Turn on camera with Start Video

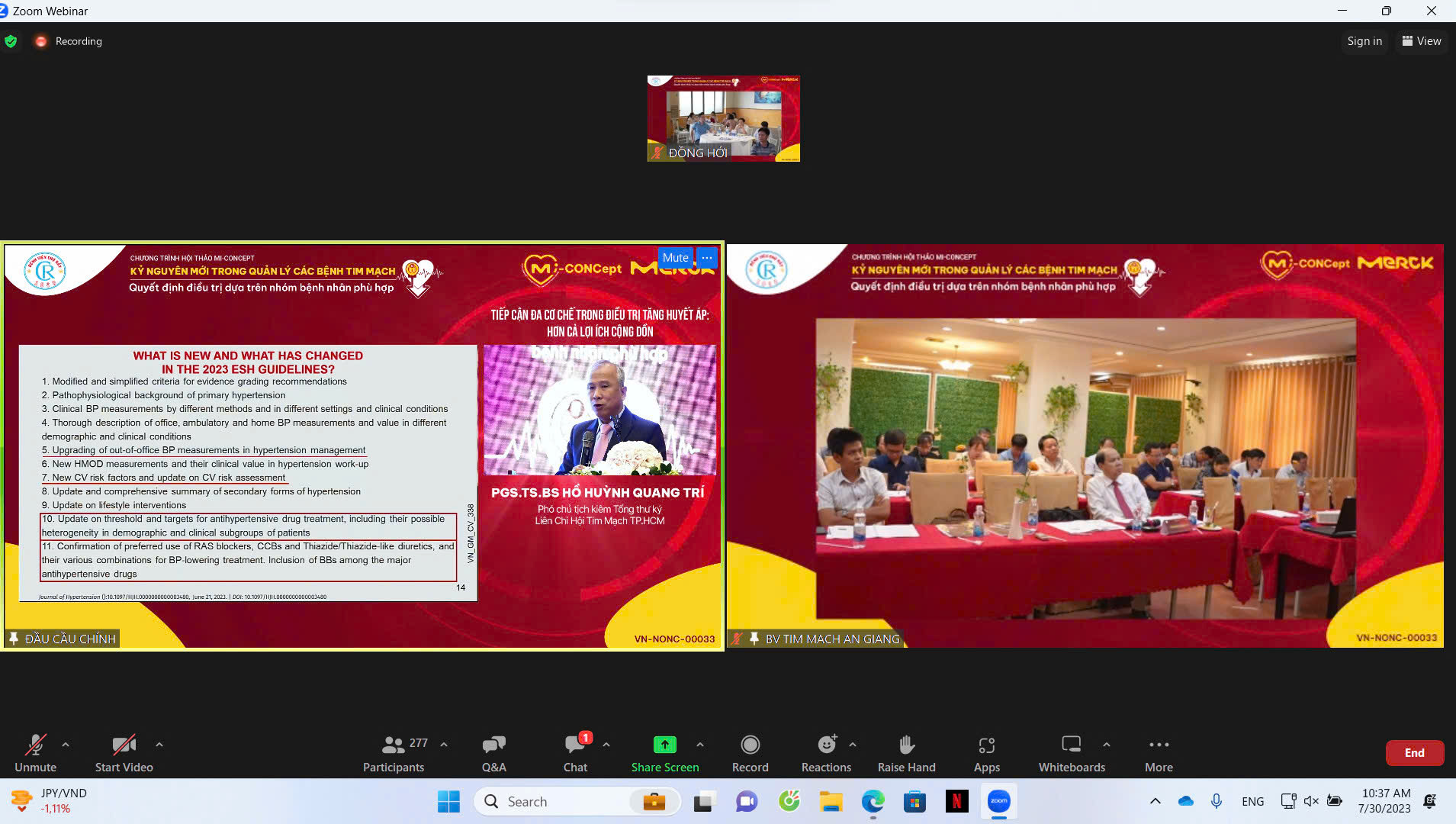point(124,752)
